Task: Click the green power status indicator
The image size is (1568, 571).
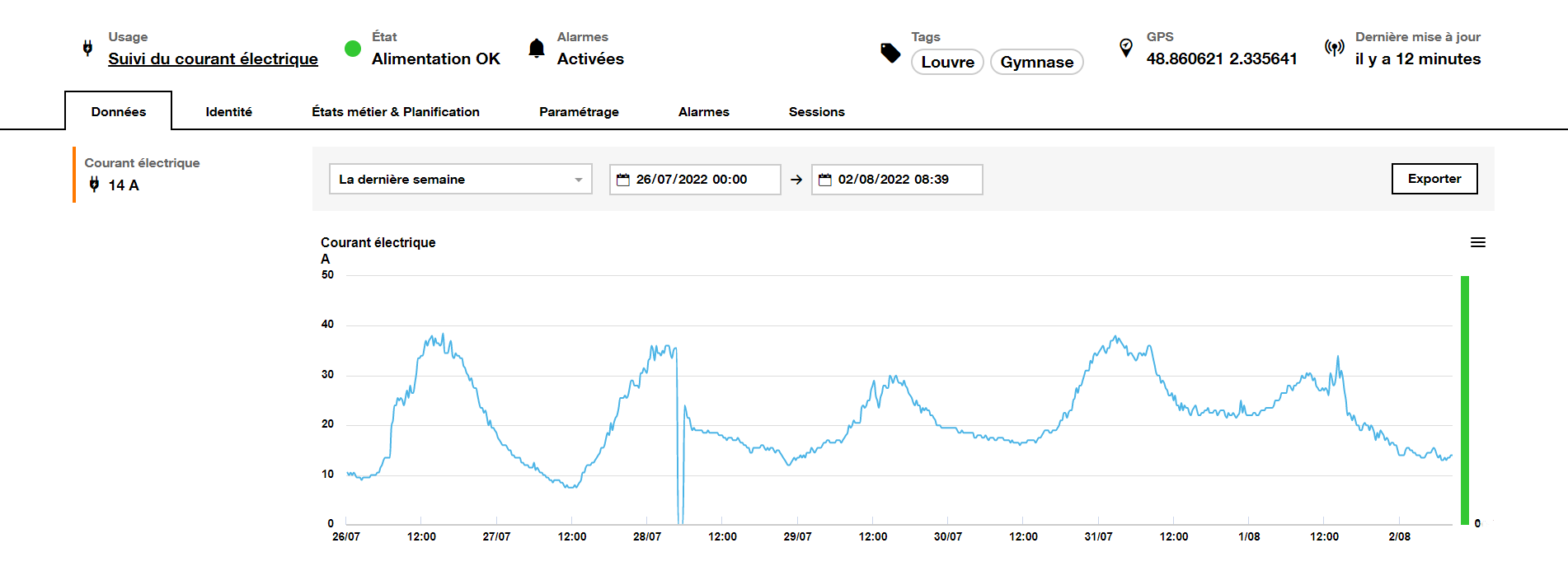Action: coord(353,49)
